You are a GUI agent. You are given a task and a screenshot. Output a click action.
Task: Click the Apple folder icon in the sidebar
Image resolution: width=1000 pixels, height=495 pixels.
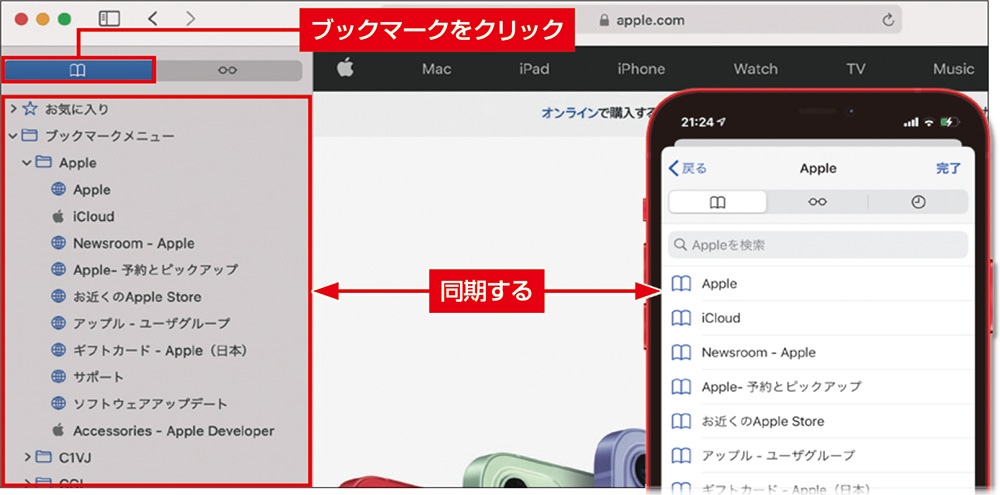[43, 162]
